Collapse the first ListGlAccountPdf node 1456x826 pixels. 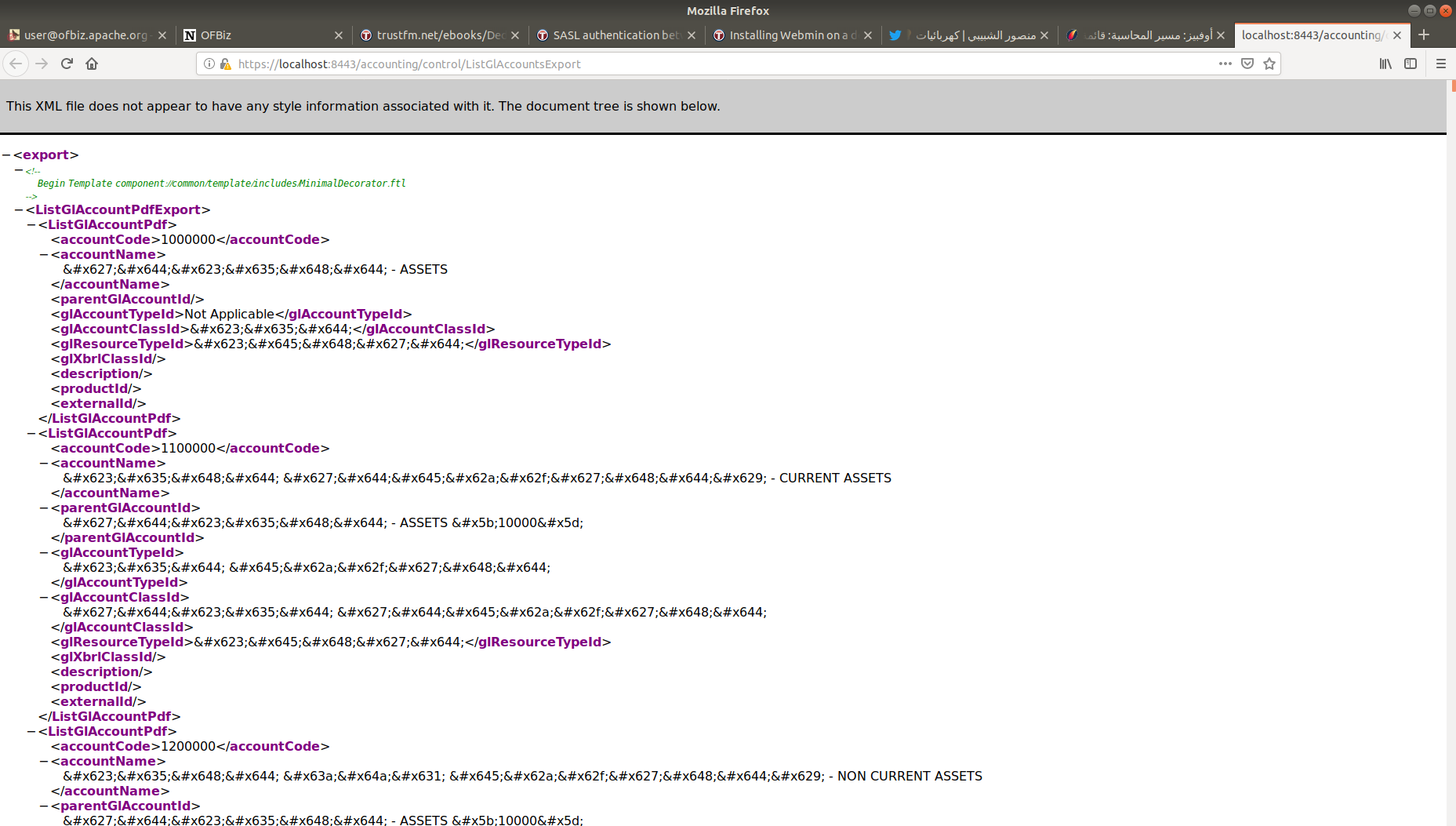click(x=31, y=224)
